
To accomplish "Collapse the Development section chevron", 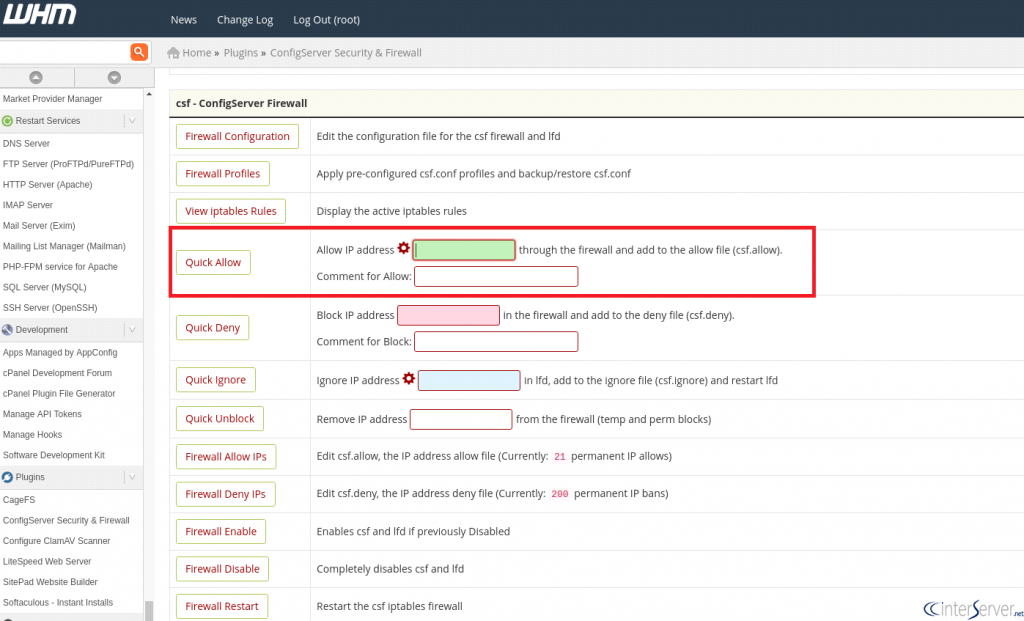I will tap(132, 330).
